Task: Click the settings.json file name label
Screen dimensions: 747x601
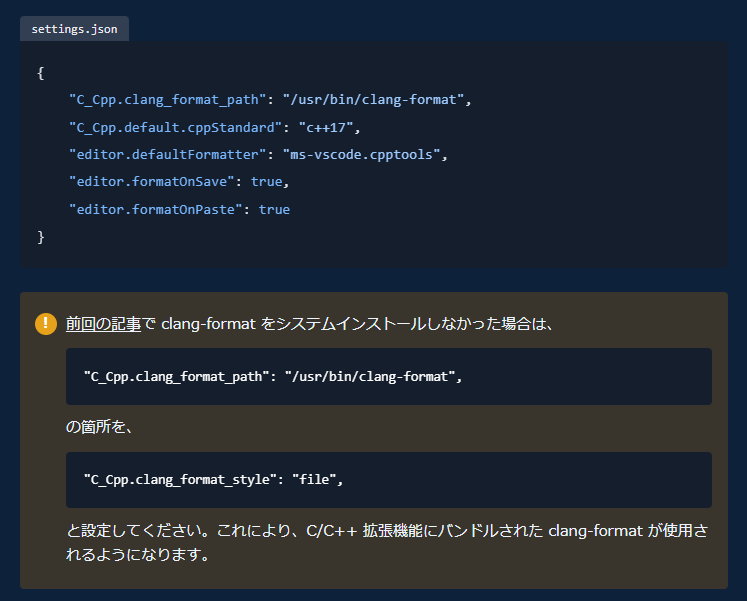Action: pos(74,29)
